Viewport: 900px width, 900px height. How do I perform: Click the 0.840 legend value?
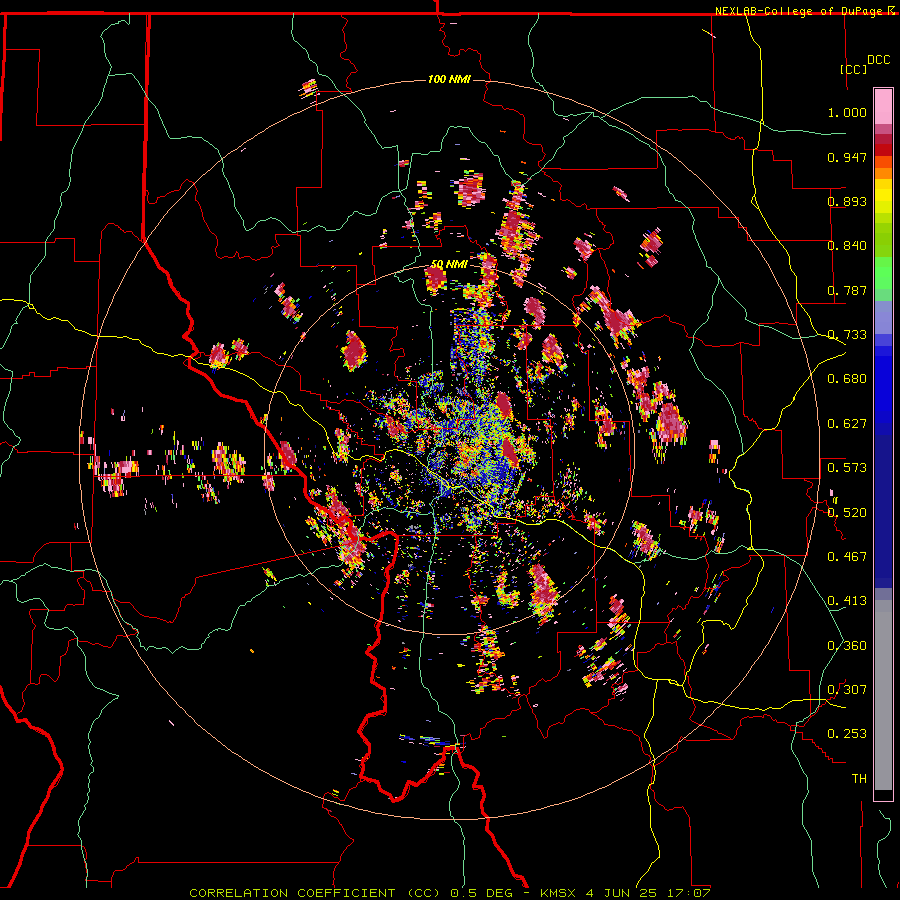tap(847, 246)
